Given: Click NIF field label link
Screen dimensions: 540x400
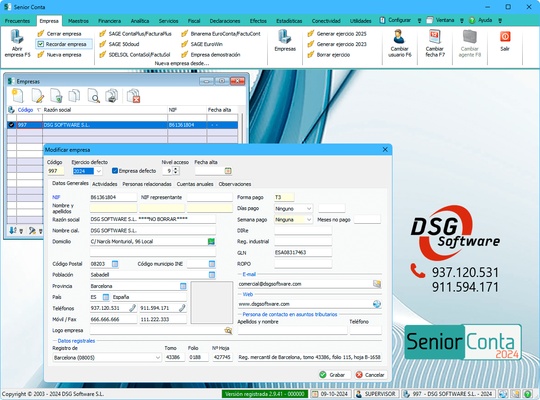Looking at the screenshot, I should [x=56, y=197].
